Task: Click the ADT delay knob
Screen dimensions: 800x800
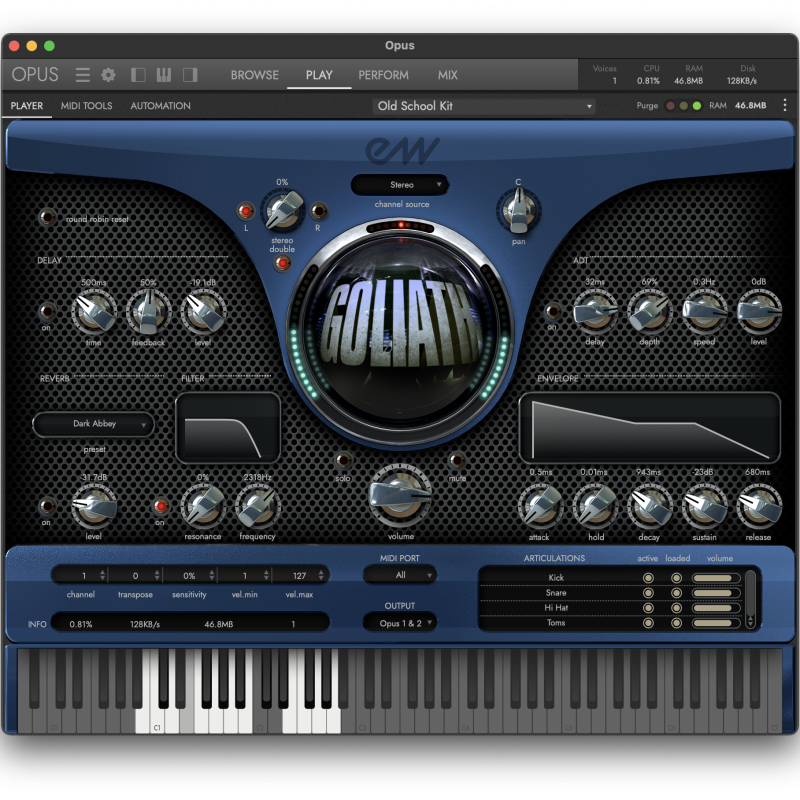Action: pos(595,311)
